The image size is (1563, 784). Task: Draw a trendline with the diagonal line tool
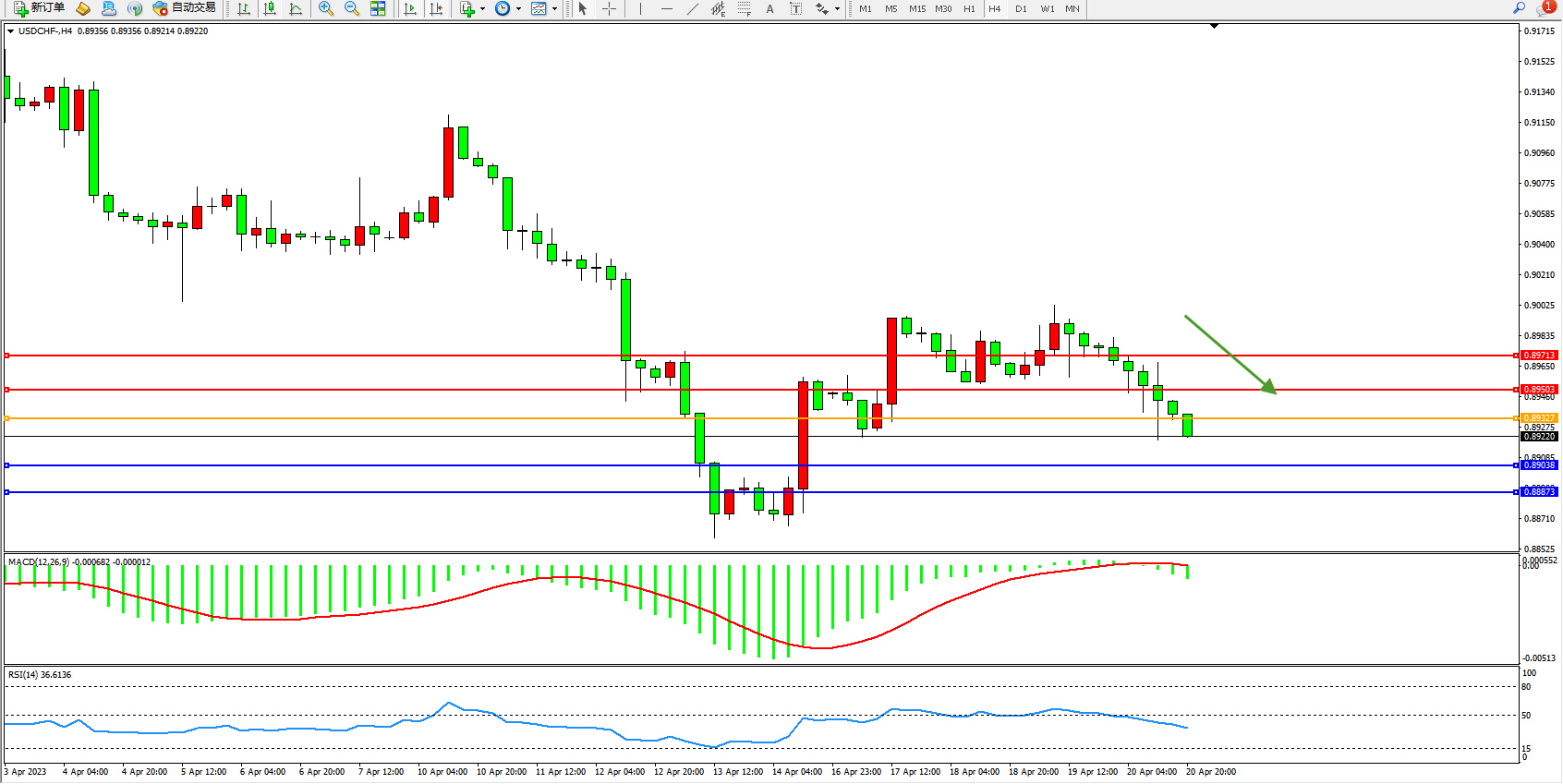tap(693, 8)
